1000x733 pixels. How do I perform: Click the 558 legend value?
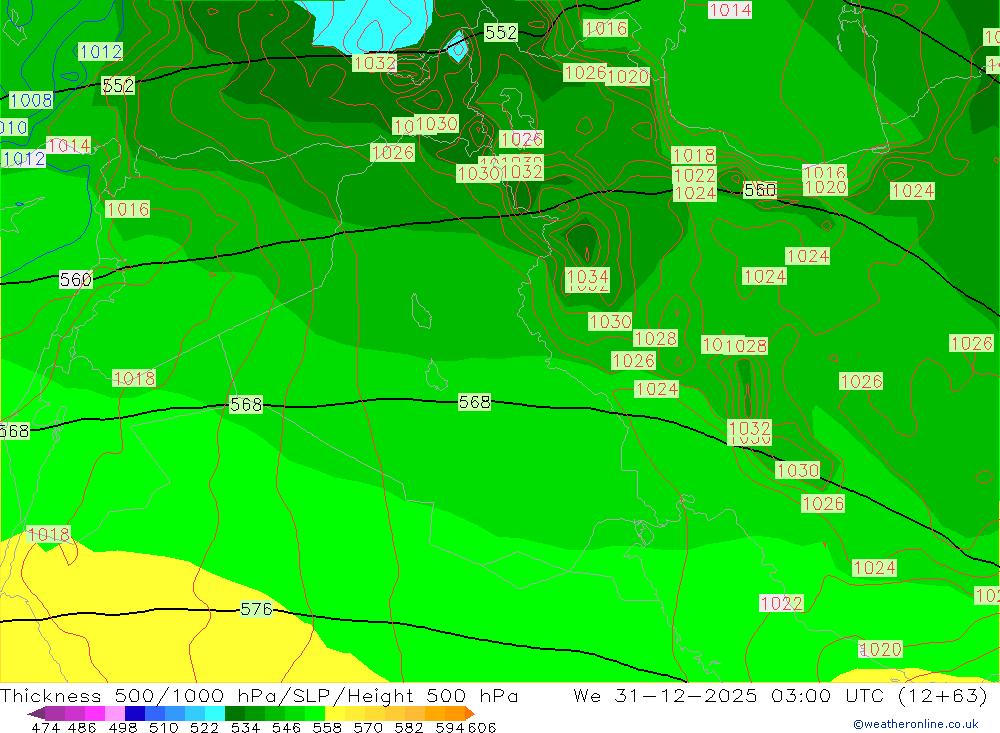[x=327, y=727]
